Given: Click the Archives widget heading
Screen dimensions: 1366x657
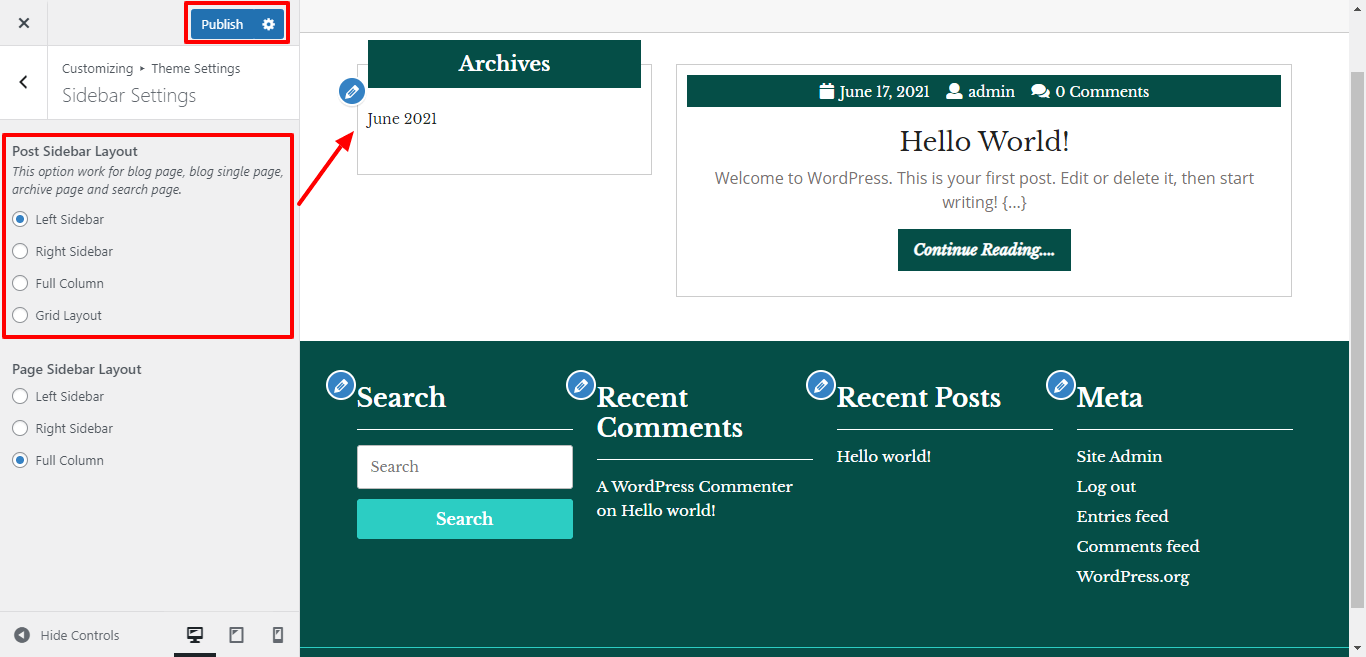Looking at the screenshot, I should point(504,64).
